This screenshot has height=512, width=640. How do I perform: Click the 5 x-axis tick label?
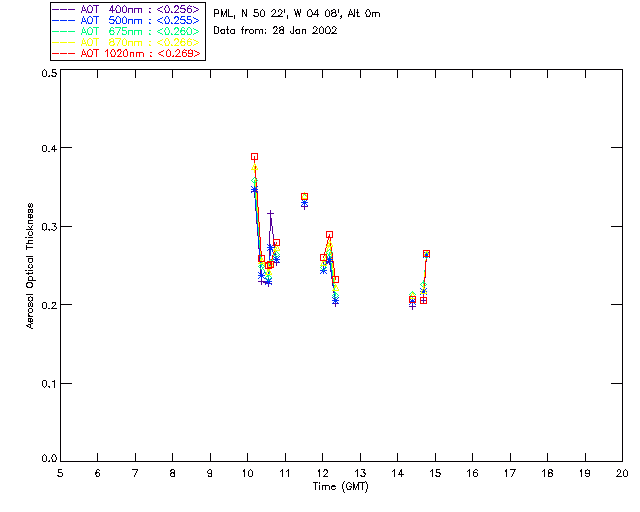pos(60,473)
